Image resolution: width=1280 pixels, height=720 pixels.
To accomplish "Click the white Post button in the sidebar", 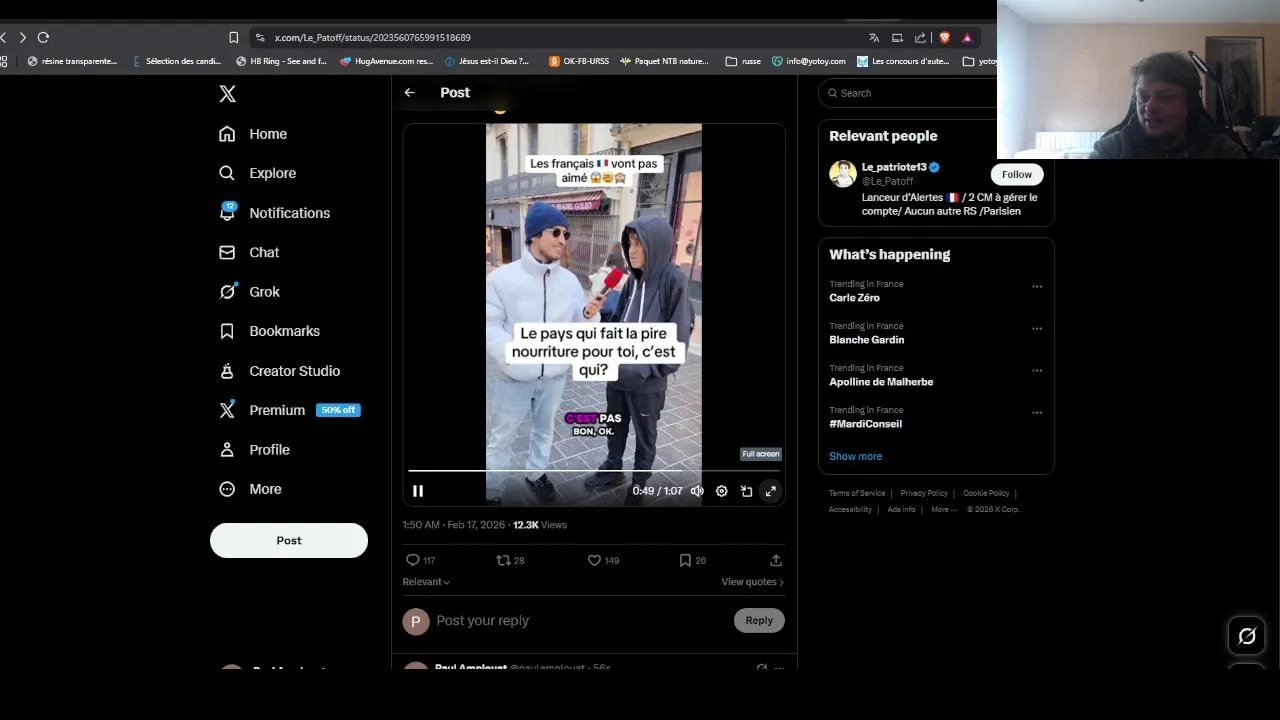I will (x=289, y=540).
